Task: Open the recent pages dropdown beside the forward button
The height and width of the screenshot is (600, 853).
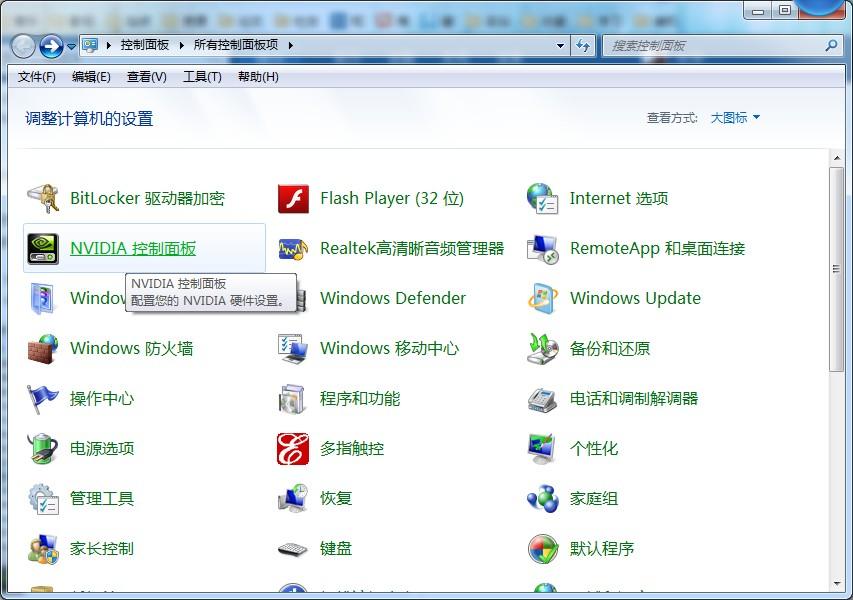Action: pyautogui.click(x=71, y=47)
